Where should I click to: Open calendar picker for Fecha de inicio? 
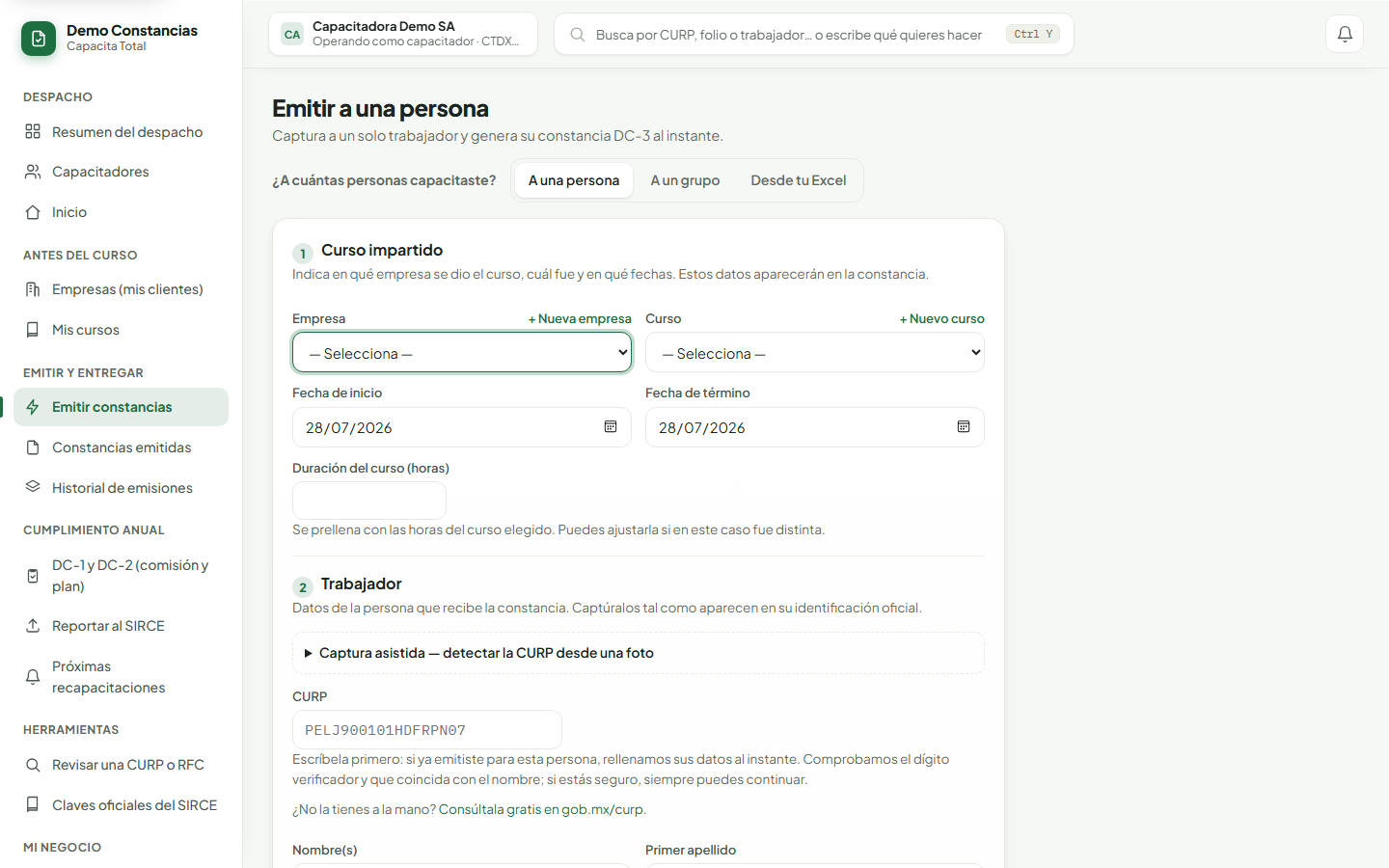(x=611, y=426)
